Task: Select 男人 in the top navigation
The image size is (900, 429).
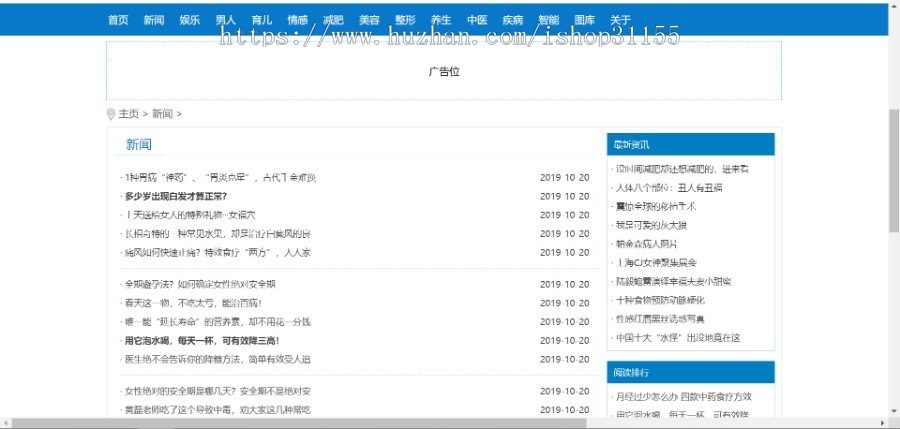Action: click(x=226, y=20)
